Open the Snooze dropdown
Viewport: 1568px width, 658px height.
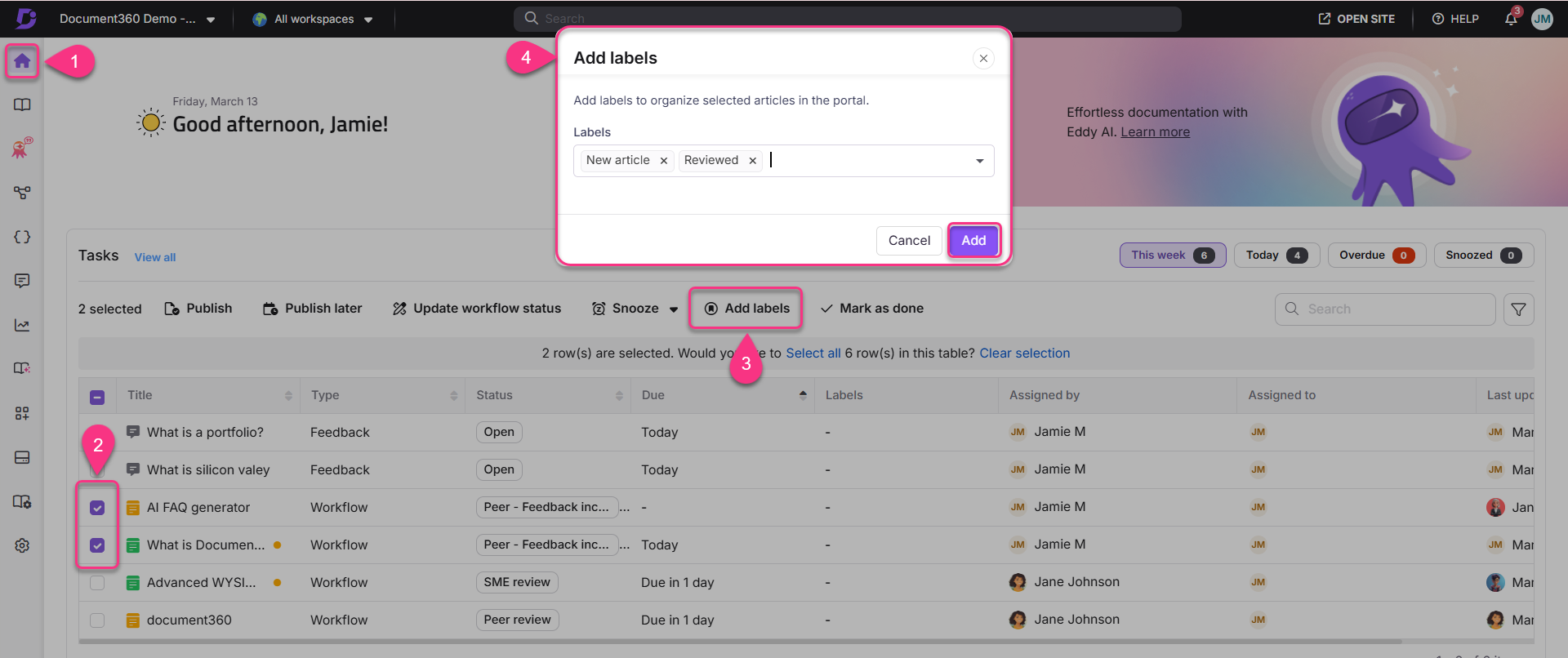pyautogui.click(x=635, y=309)
